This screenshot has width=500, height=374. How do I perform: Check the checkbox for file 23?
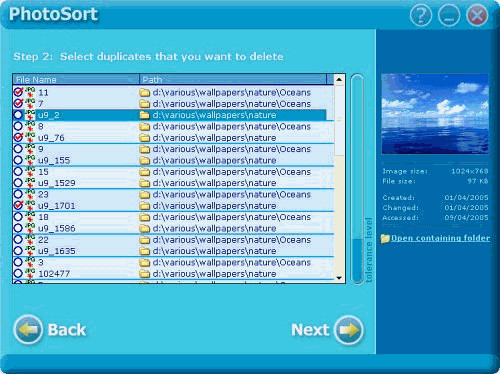(x=18, y=194)
